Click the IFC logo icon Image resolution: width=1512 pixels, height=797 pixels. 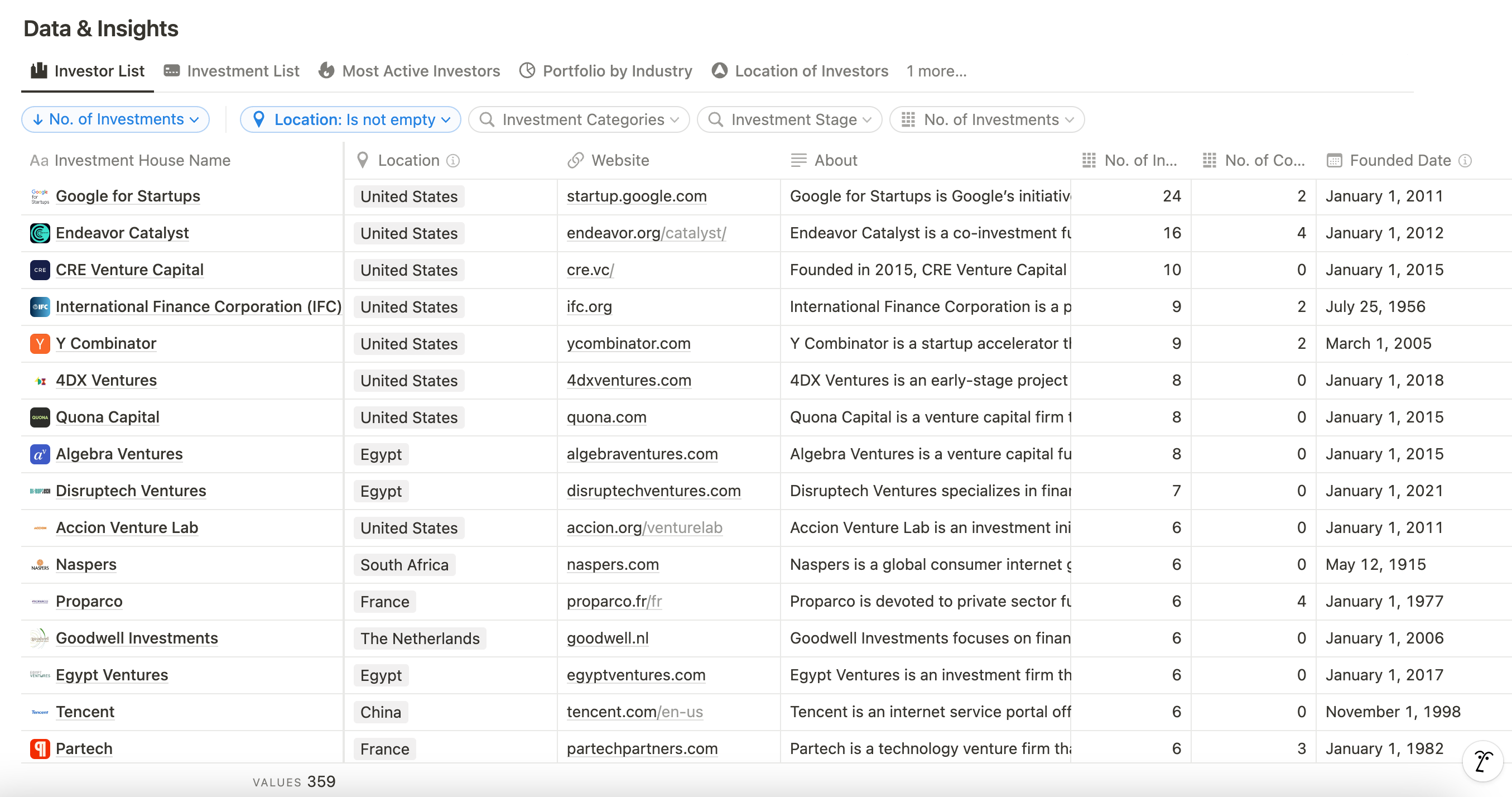coord(40,306)
